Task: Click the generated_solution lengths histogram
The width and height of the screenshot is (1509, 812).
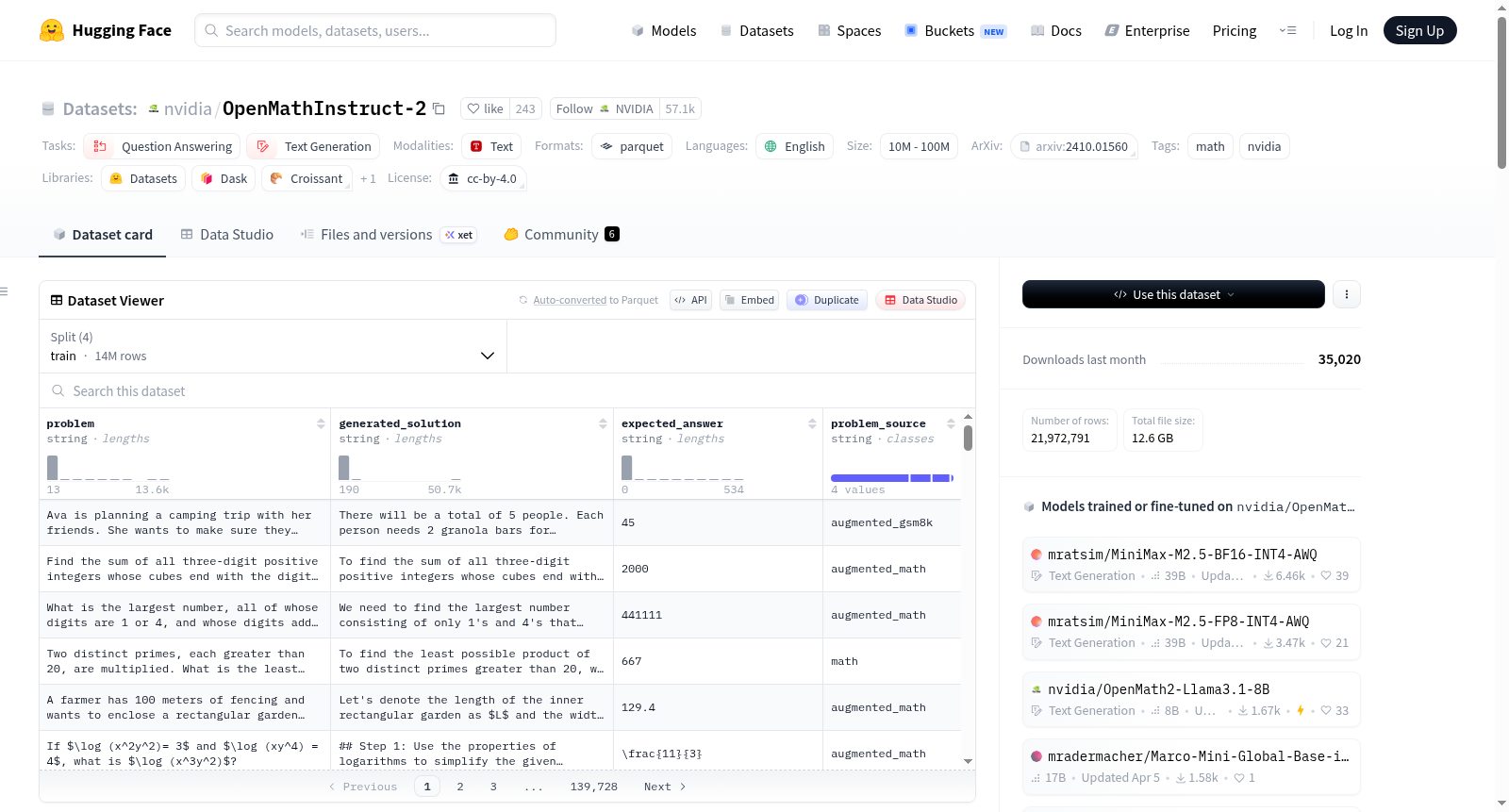Action: tap(400, 468)
